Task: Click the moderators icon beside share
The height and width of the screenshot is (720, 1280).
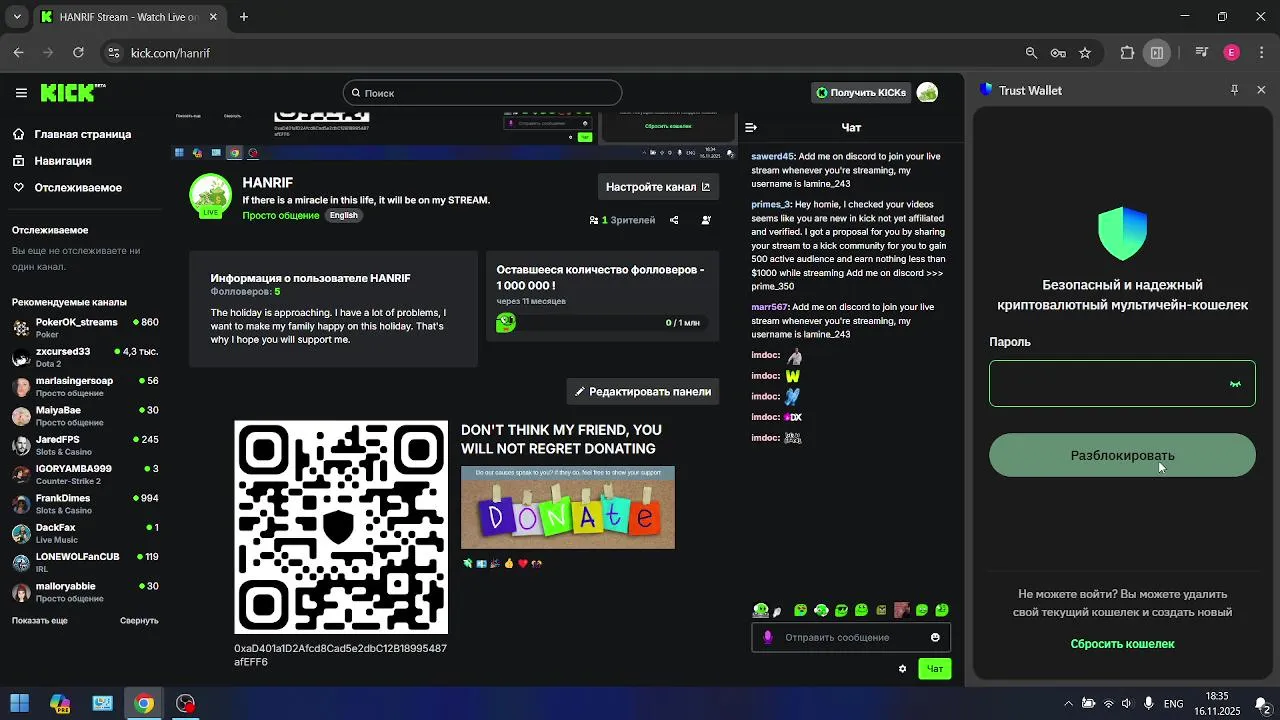Action: [x=706, y=220]
